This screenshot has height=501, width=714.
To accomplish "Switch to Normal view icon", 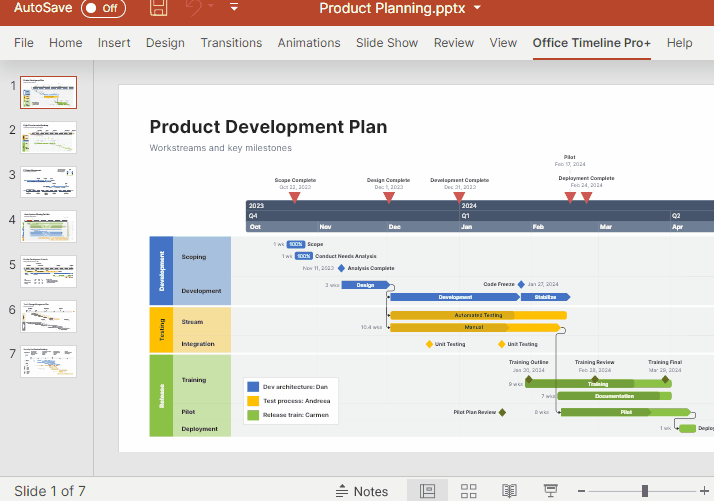I will coord(427,491).
